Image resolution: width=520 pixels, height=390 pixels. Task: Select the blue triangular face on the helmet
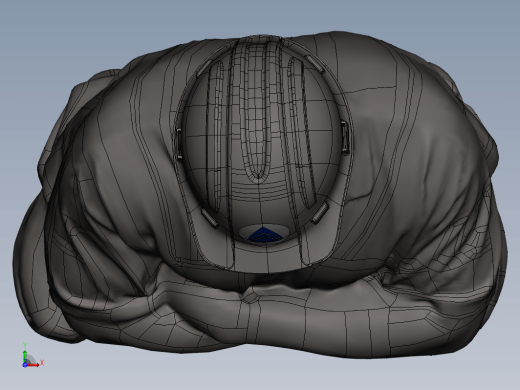[x=265, y=235]
